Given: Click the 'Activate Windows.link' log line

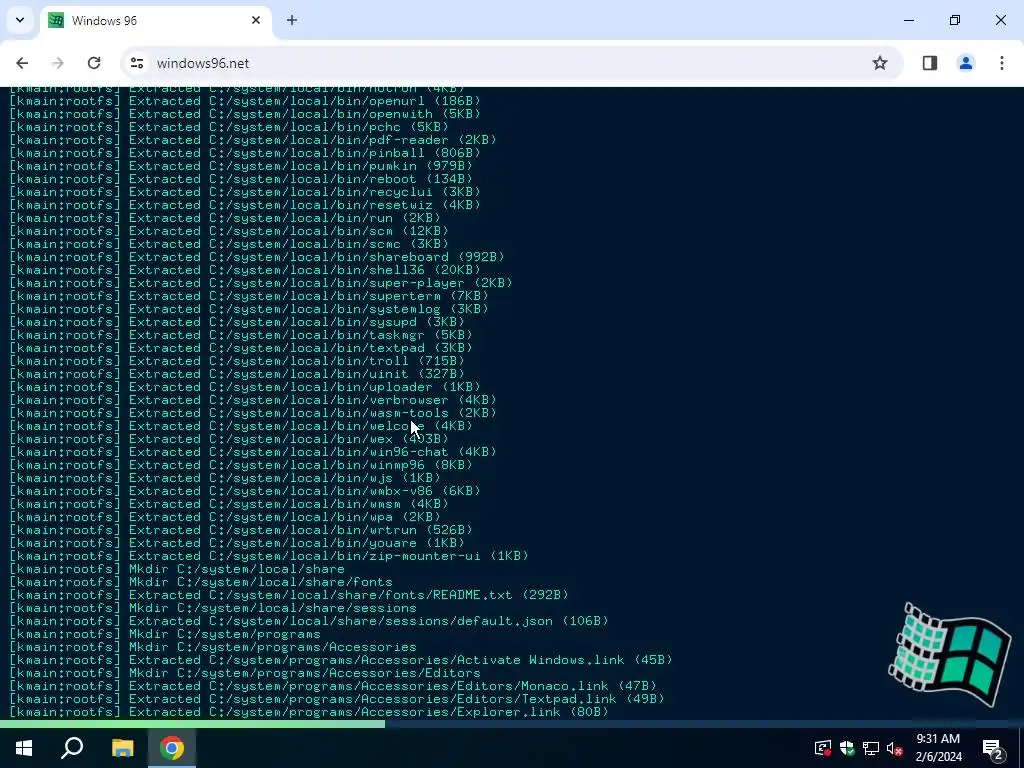Looking at the screenshot, I should coord(341,660).
